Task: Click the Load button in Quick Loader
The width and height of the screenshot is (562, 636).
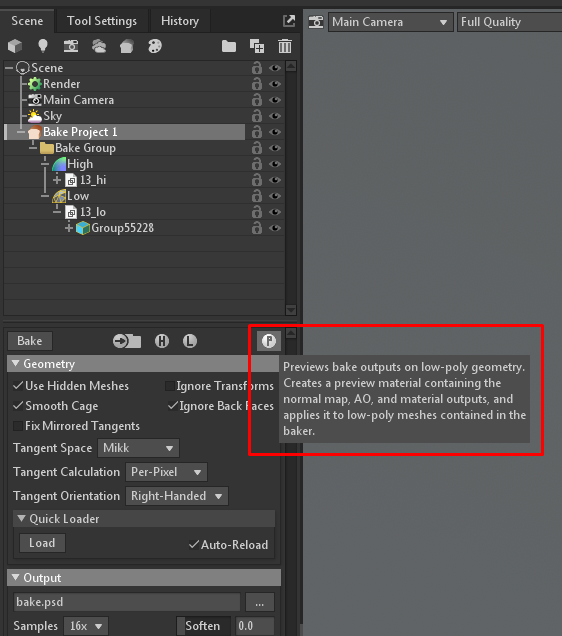Action: pos(42,543)
